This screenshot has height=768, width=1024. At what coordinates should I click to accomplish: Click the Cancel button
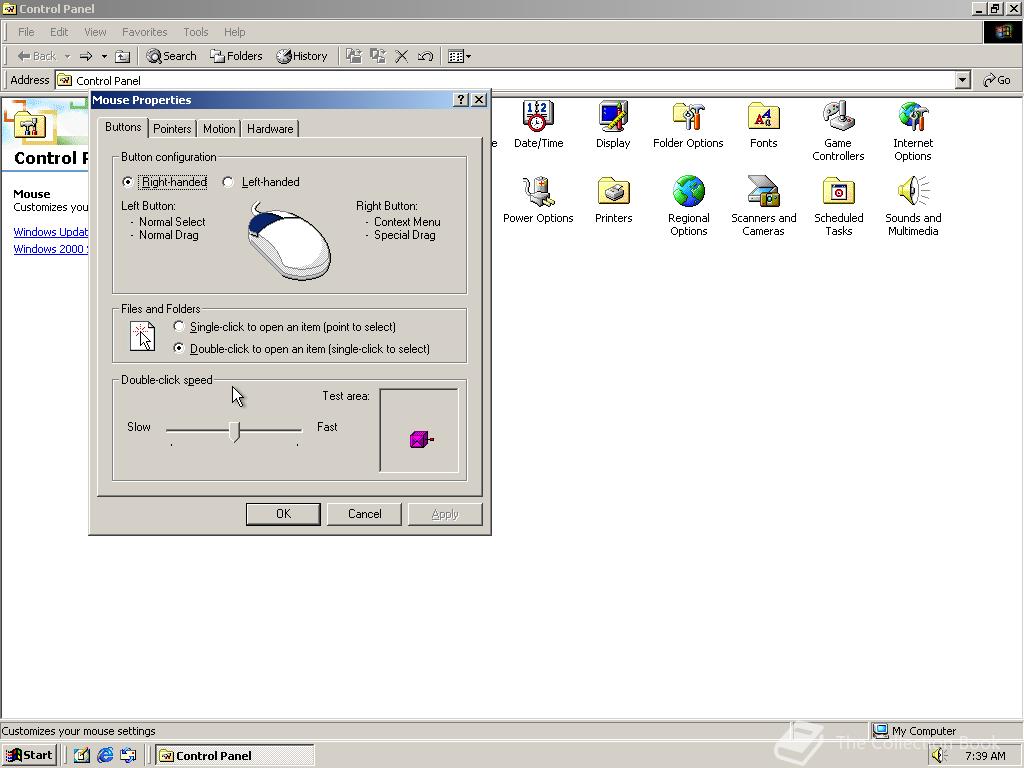tap(364, 514)
